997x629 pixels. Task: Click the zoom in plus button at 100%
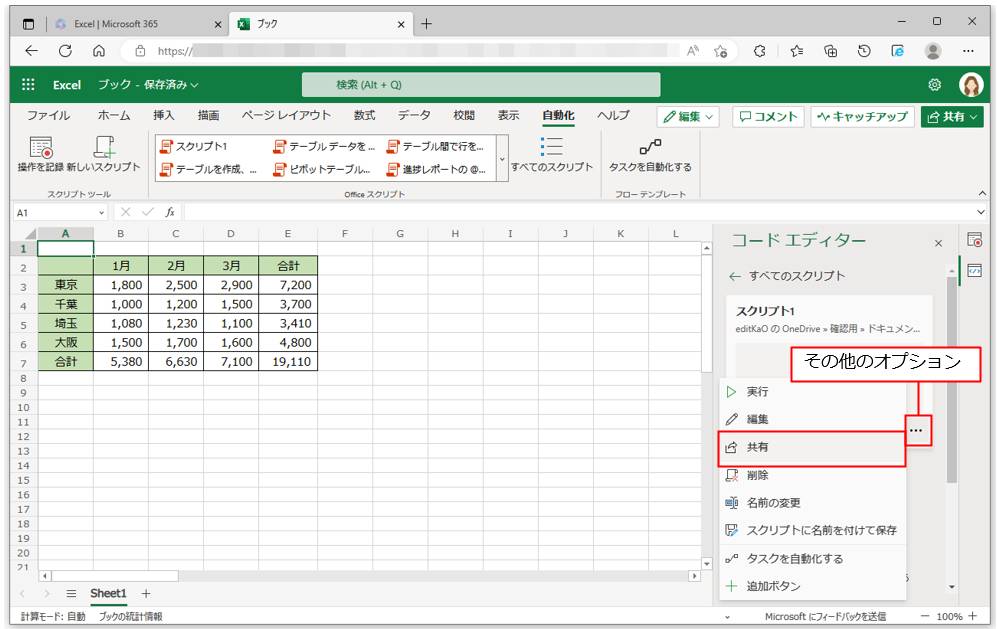click(x=973, y=617)
